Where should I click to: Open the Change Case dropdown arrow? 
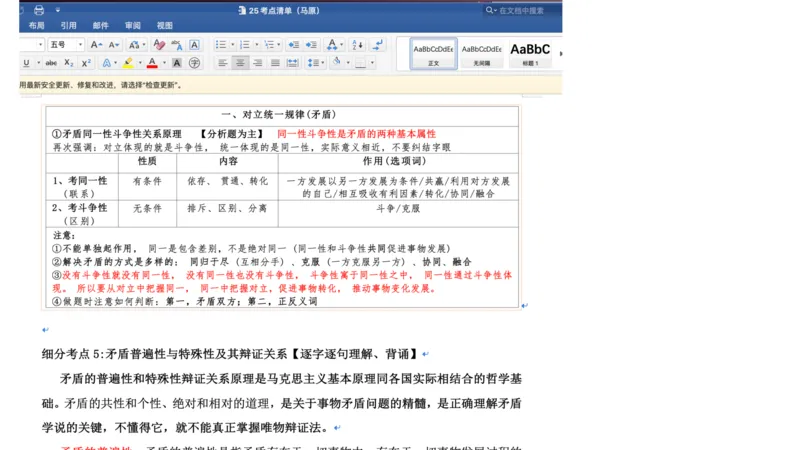[144, 45]
